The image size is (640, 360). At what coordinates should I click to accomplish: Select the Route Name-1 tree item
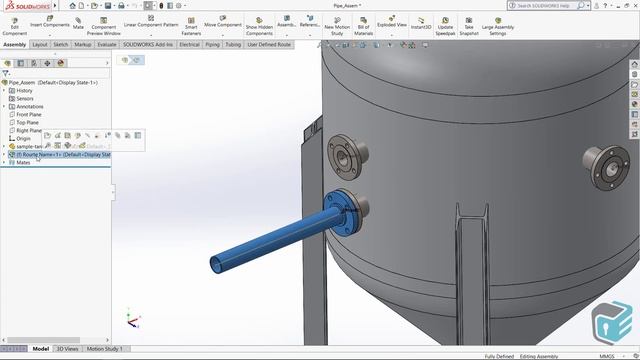60,155
